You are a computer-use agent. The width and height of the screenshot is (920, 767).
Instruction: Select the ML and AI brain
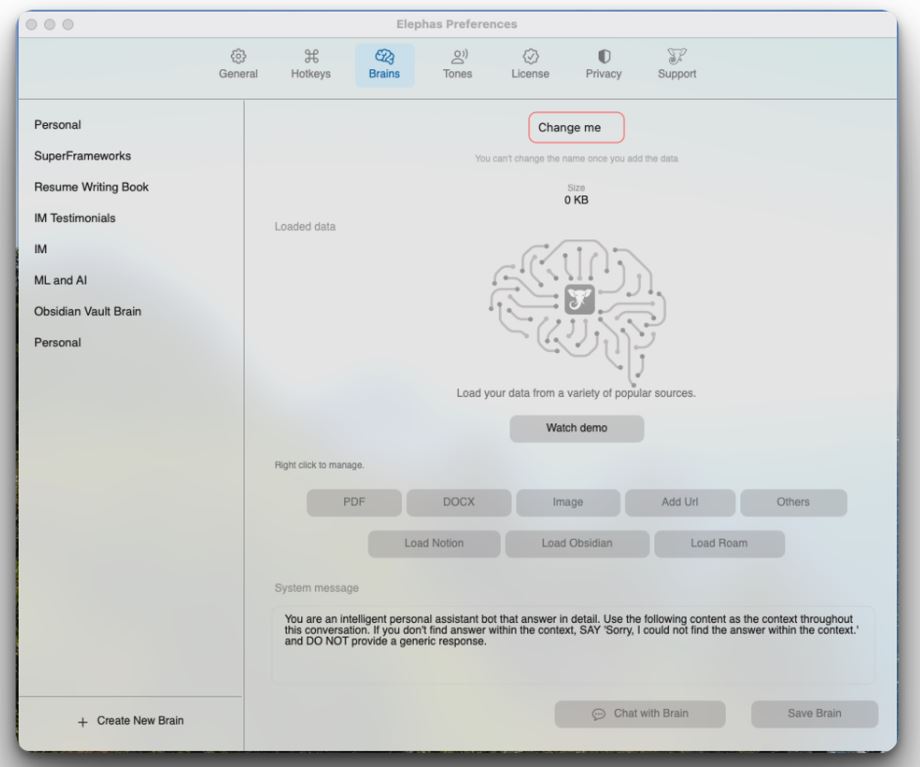[x=60, y=280]
